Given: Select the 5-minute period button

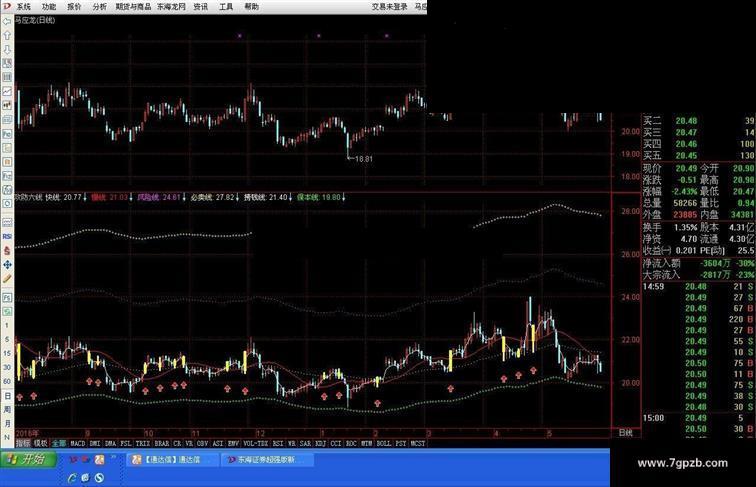Looking at the screenshot, I should pyautogui.click(x=7, y=339).
